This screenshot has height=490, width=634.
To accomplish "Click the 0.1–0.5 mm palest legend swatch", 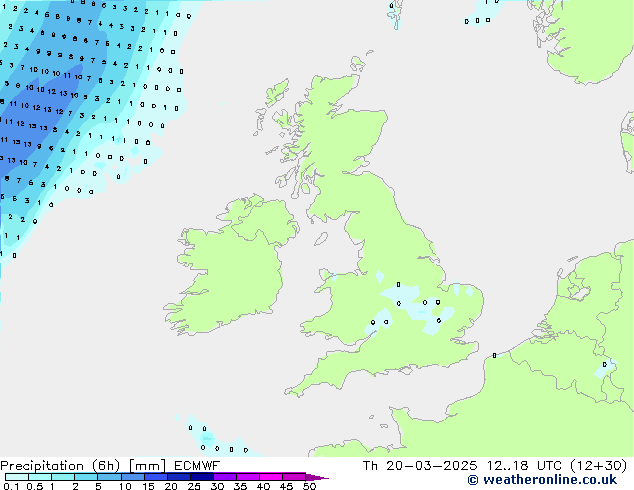I will 17,477.
